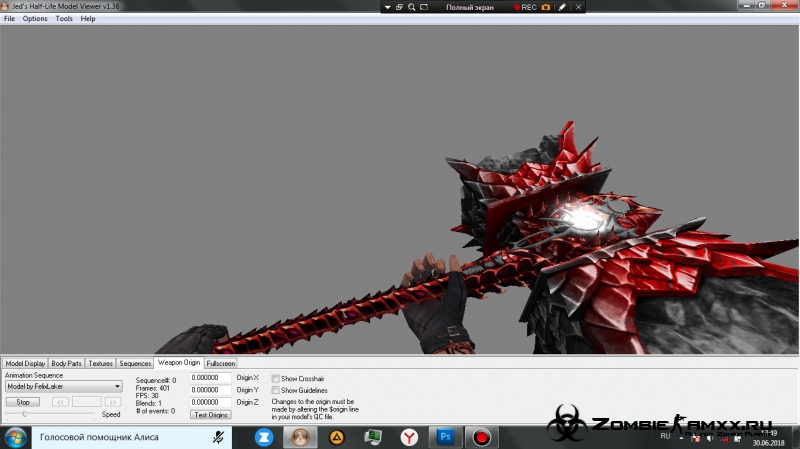
Task: Switch to the Fullscreen tab
Action: pyautogui.click(x=221, y=363)
